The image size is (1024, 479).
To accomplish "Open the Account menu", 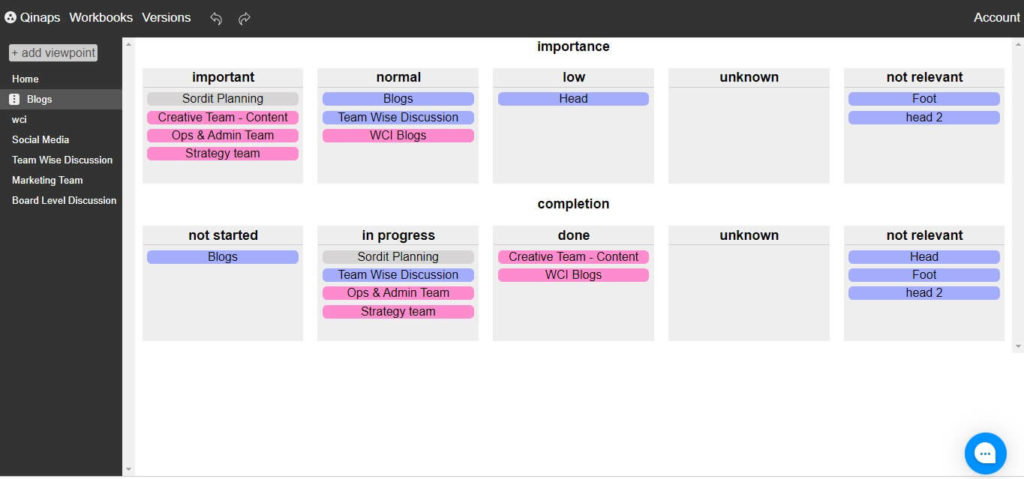I will (x=997, y=18).
